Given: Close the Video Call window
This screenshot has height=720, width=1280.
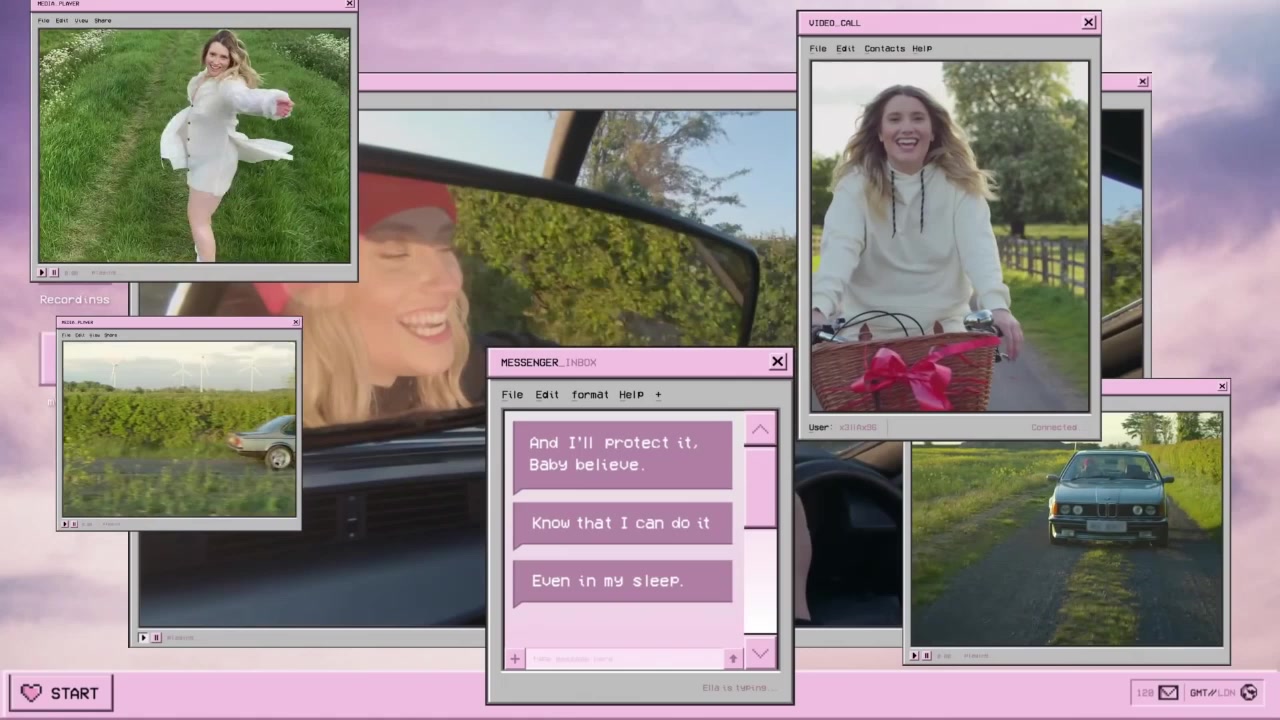Looking at the screenshot, I should tap(1089, 22).
